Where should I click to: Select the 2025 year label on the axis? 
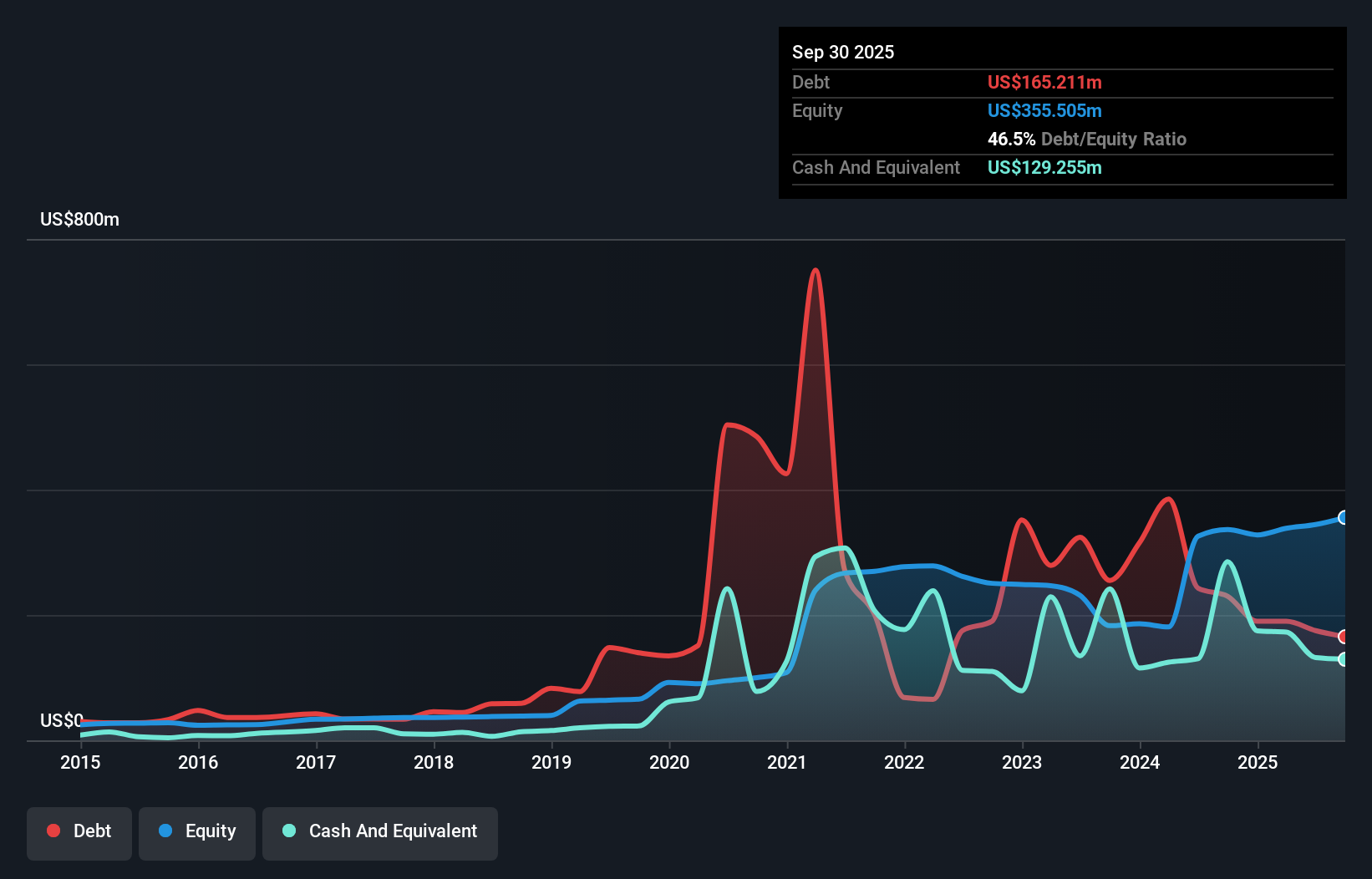coord(1259,763)
